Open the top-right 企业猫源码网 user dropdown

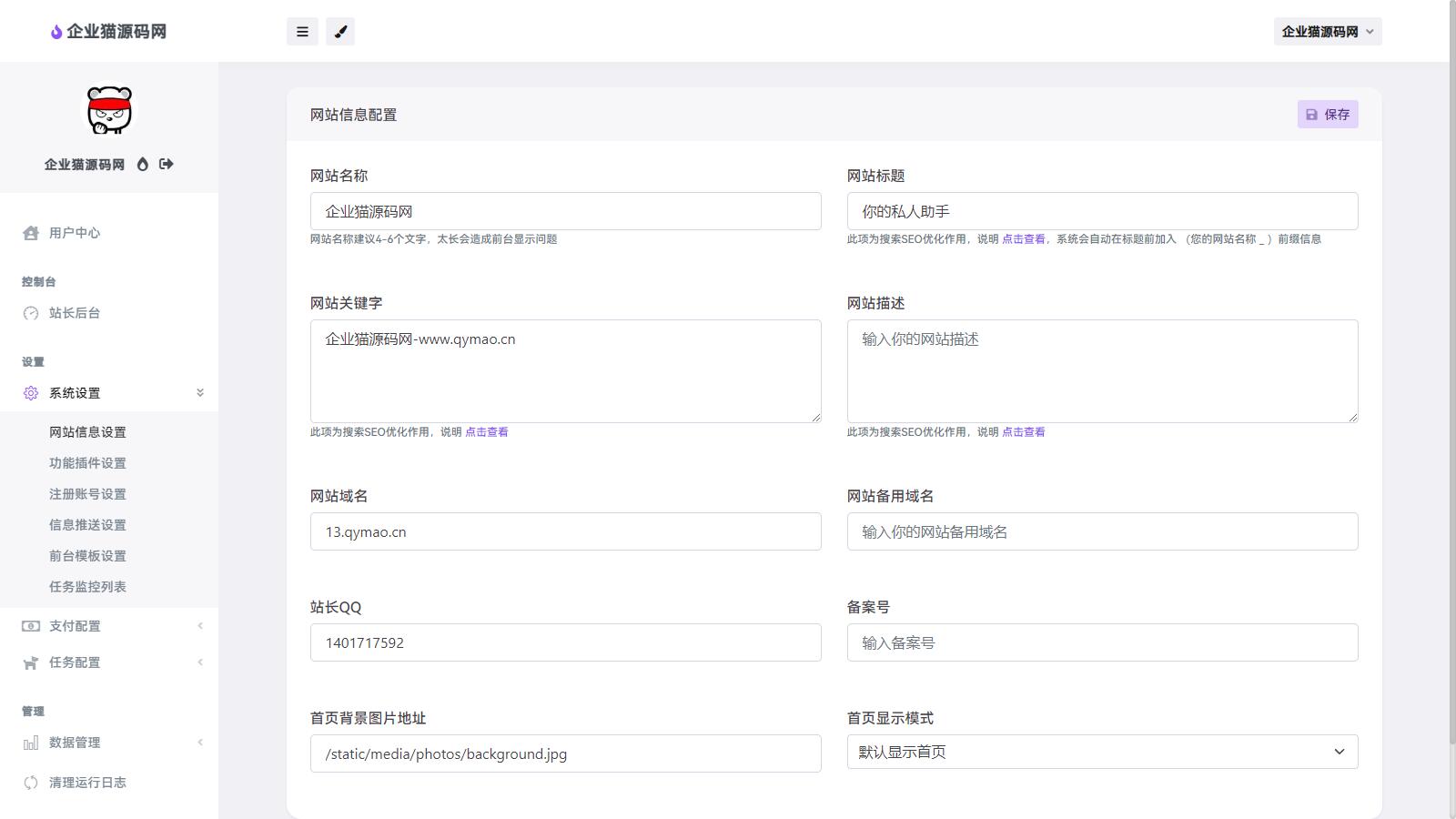(x=1327, y=32)
